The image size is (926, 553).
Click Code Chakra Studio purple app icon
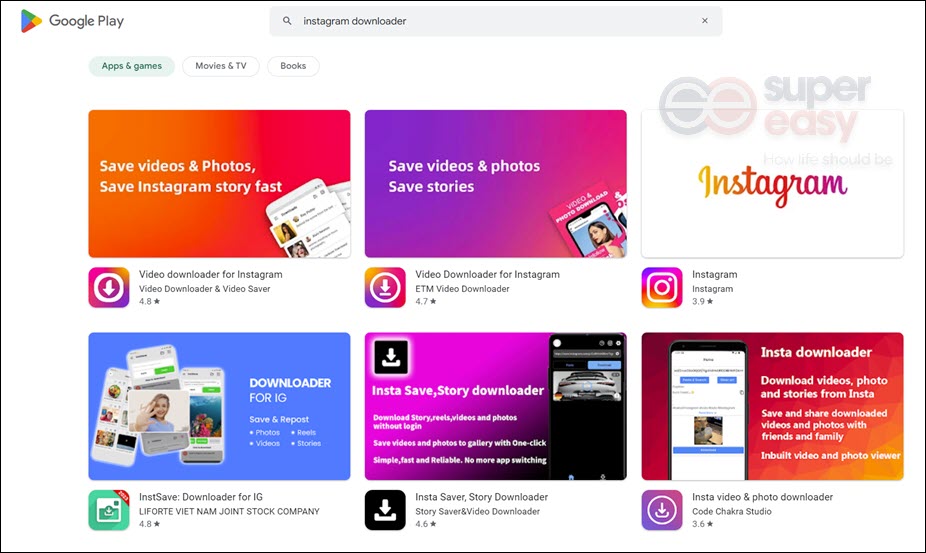tap(662, 510)
